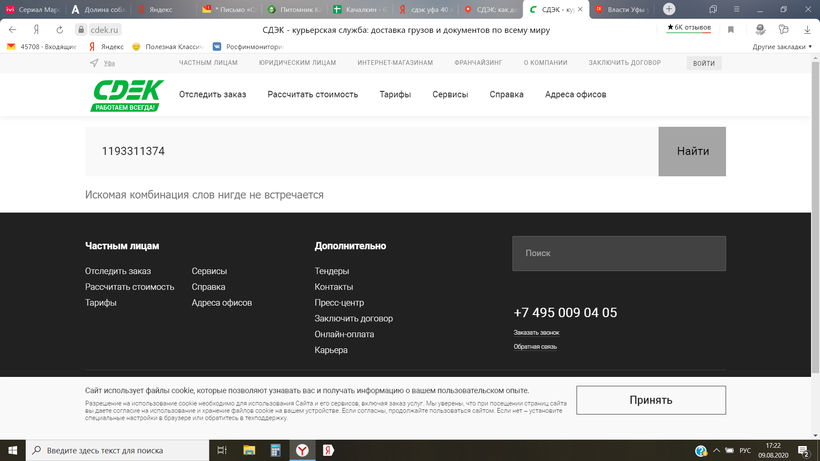Viewport: 820px width, 461px height.
Task: Click Обратная связь link
Action: (x=535, y=347)
